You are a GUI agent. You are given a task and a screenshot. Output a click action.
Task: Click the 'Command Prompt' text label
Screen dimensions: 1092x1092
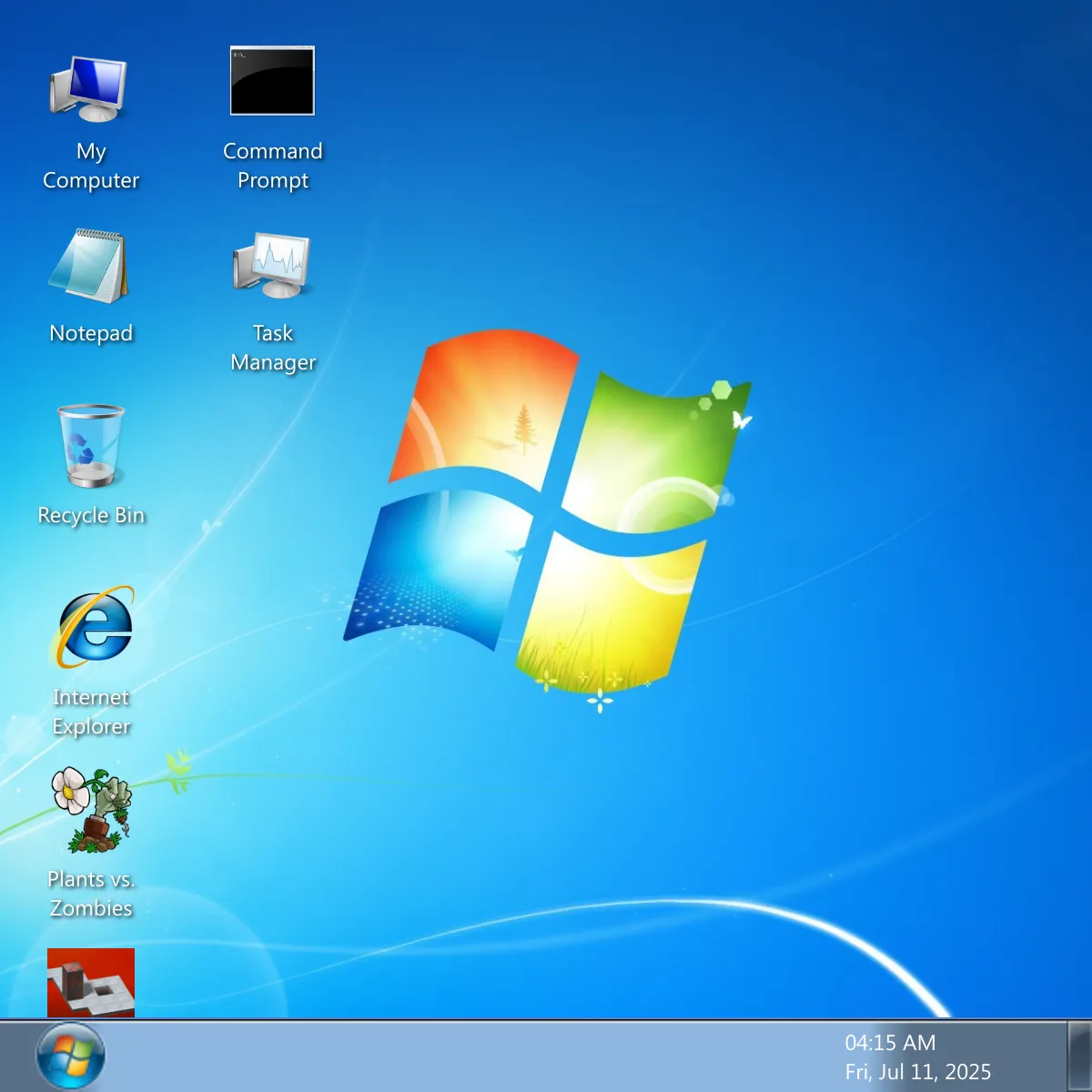click(x=273, y=166)
